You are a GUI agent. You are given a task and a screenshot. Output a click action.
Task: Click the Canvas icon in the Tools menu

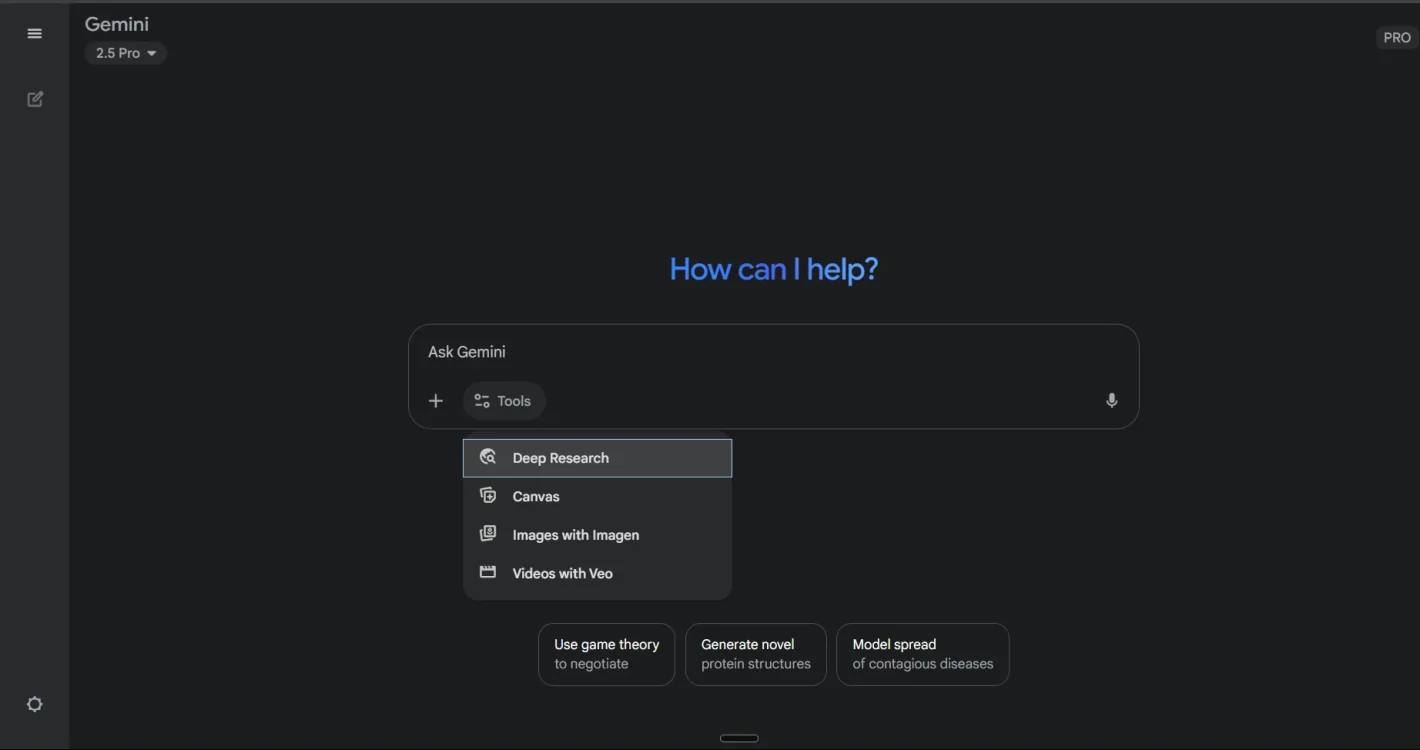[x=488, y=496]
